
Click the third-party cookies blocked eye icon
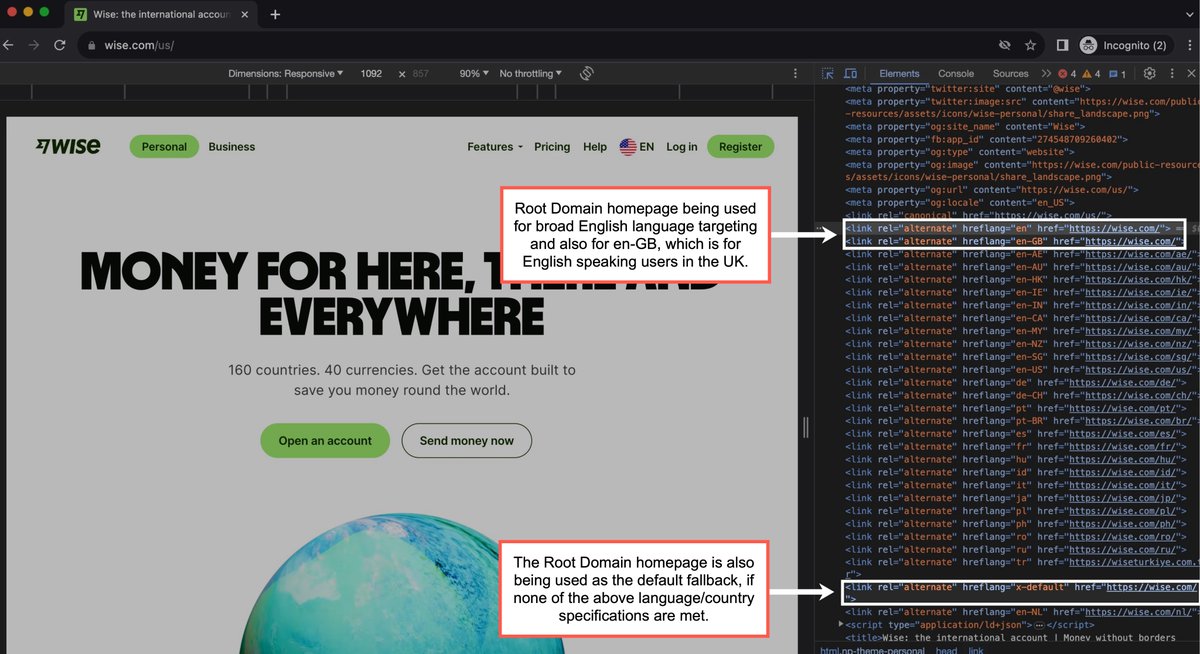[x=1004, y=45]
